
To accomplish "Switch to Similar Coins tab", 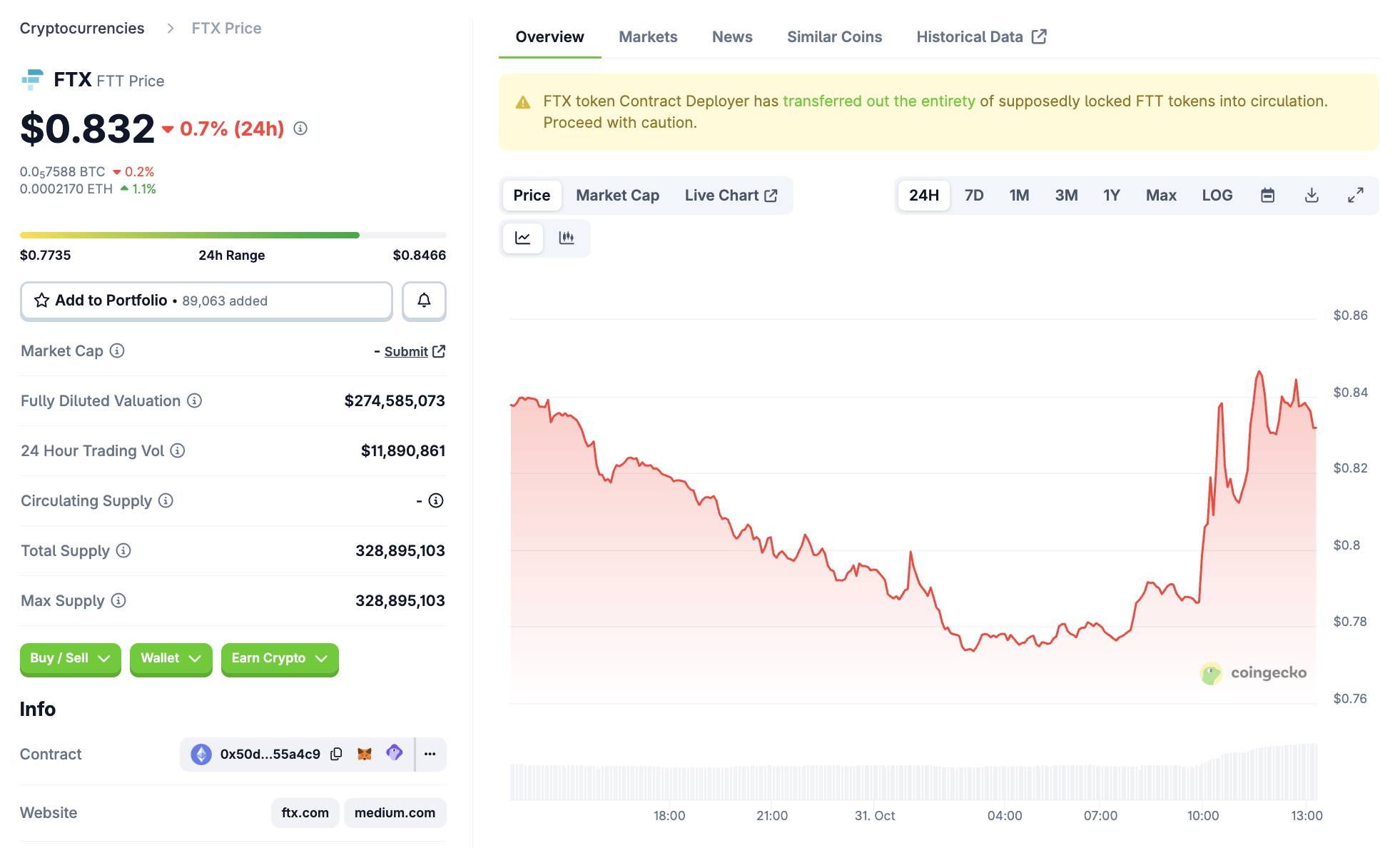I will click(834, 37).
